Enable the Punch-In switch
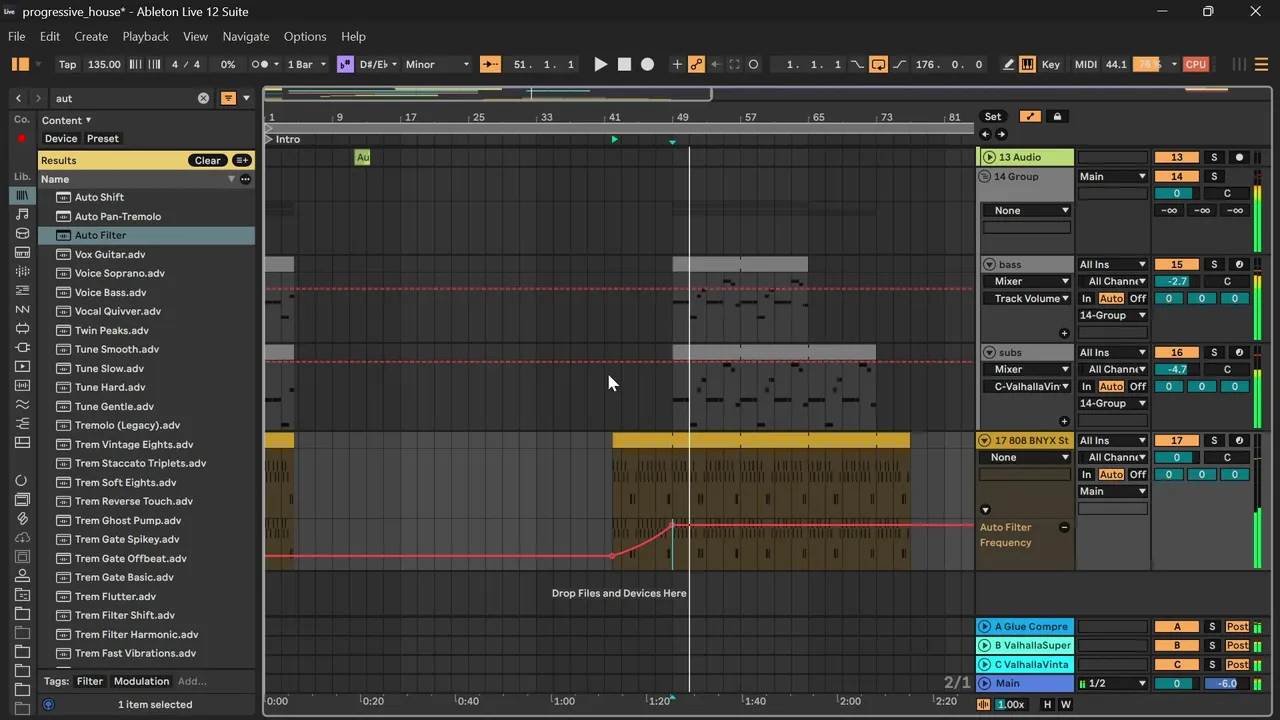The image size is (1280, 720). [857, 64]
